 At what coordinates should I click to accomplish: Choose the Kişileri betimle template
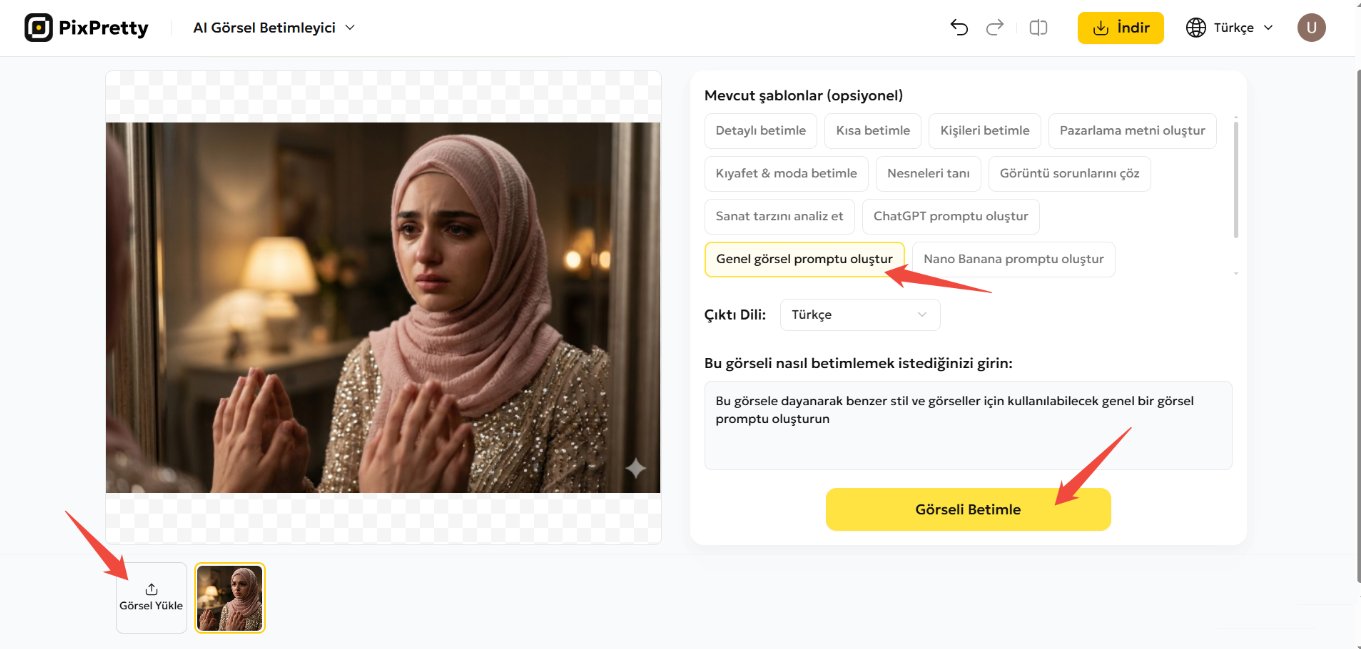click(984, 130)
